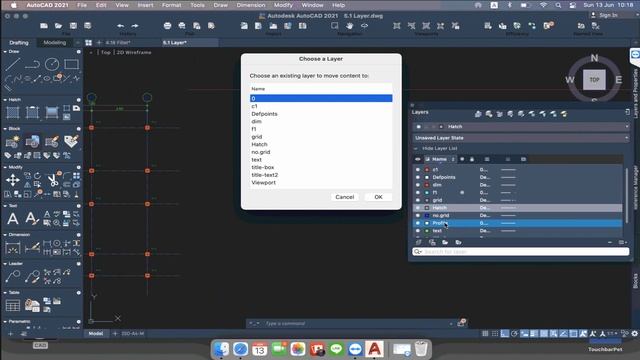Click the Print icon in toolbar
640x360 pixels.
167,26
